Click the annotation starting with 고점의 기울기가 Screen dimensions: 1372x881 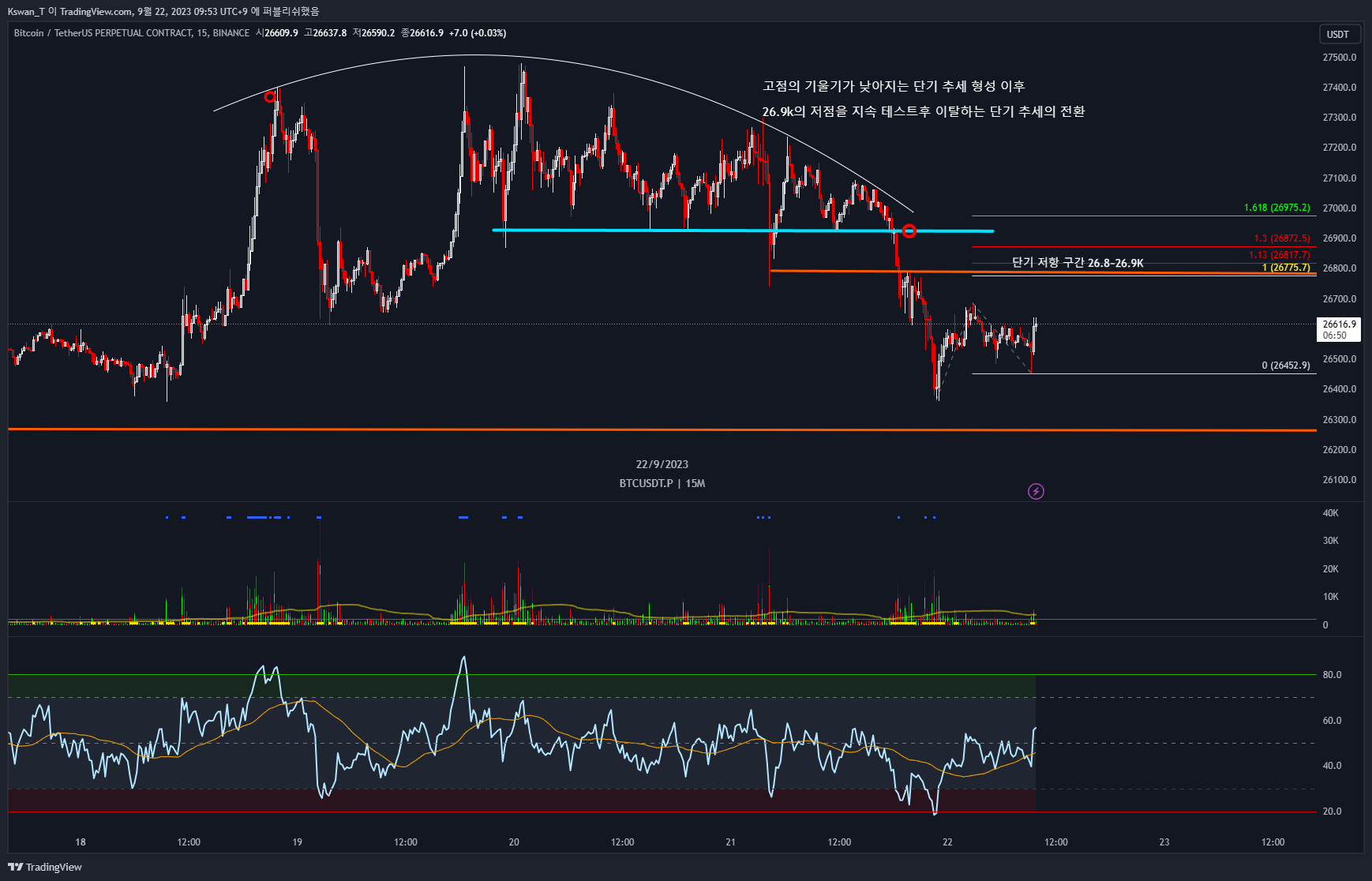pyautogui.click(x=894, y=86)
